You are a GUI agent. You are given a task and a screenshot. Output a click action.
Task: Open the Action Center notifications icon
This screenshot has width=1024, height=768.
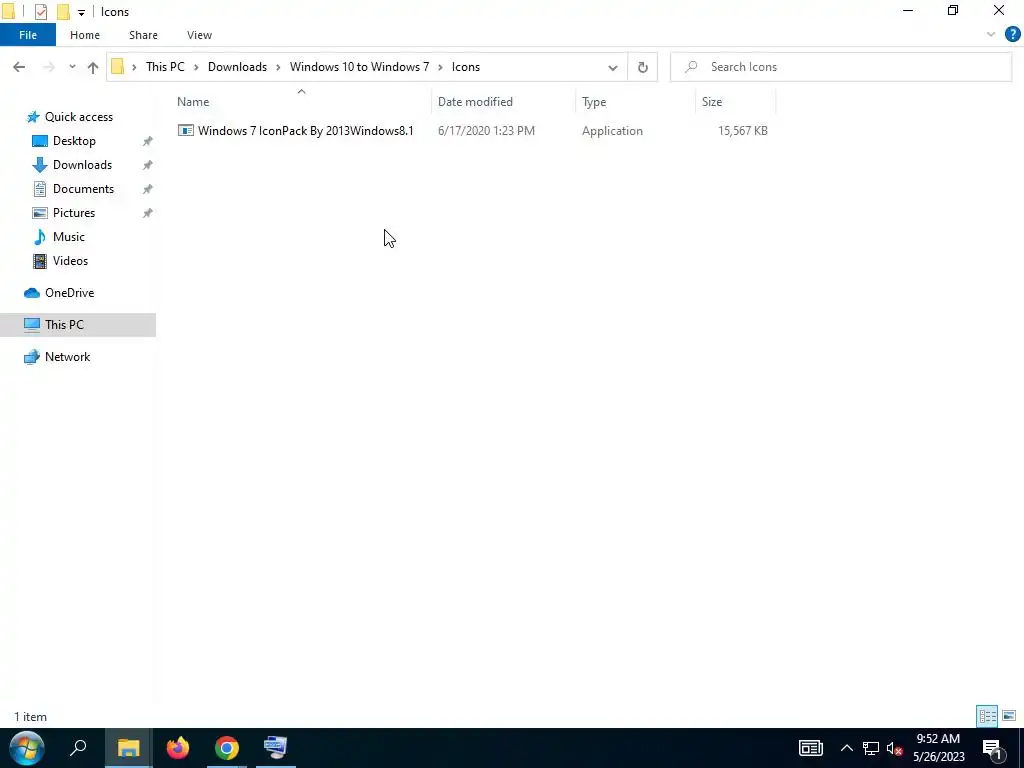click(x=994, y=748)
